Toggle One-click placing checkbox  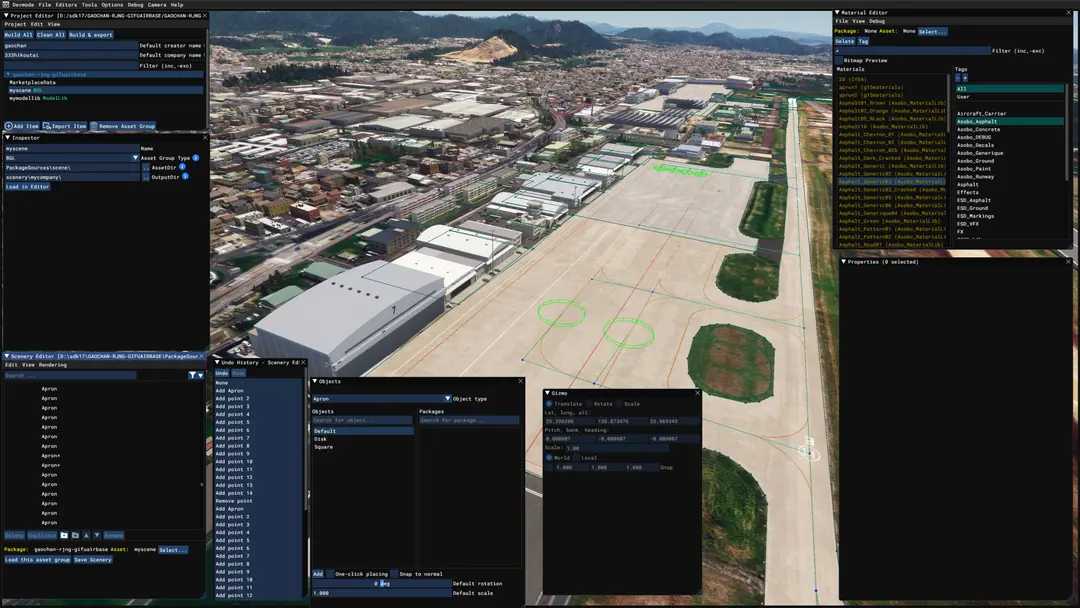pos(330,574)
